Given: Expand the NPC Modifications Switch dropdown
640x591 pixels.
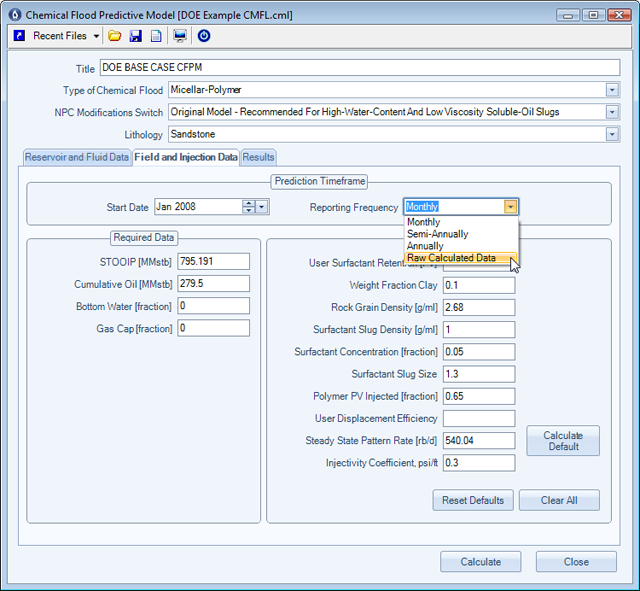Looking at the screenshot, I should click(612, 112).
